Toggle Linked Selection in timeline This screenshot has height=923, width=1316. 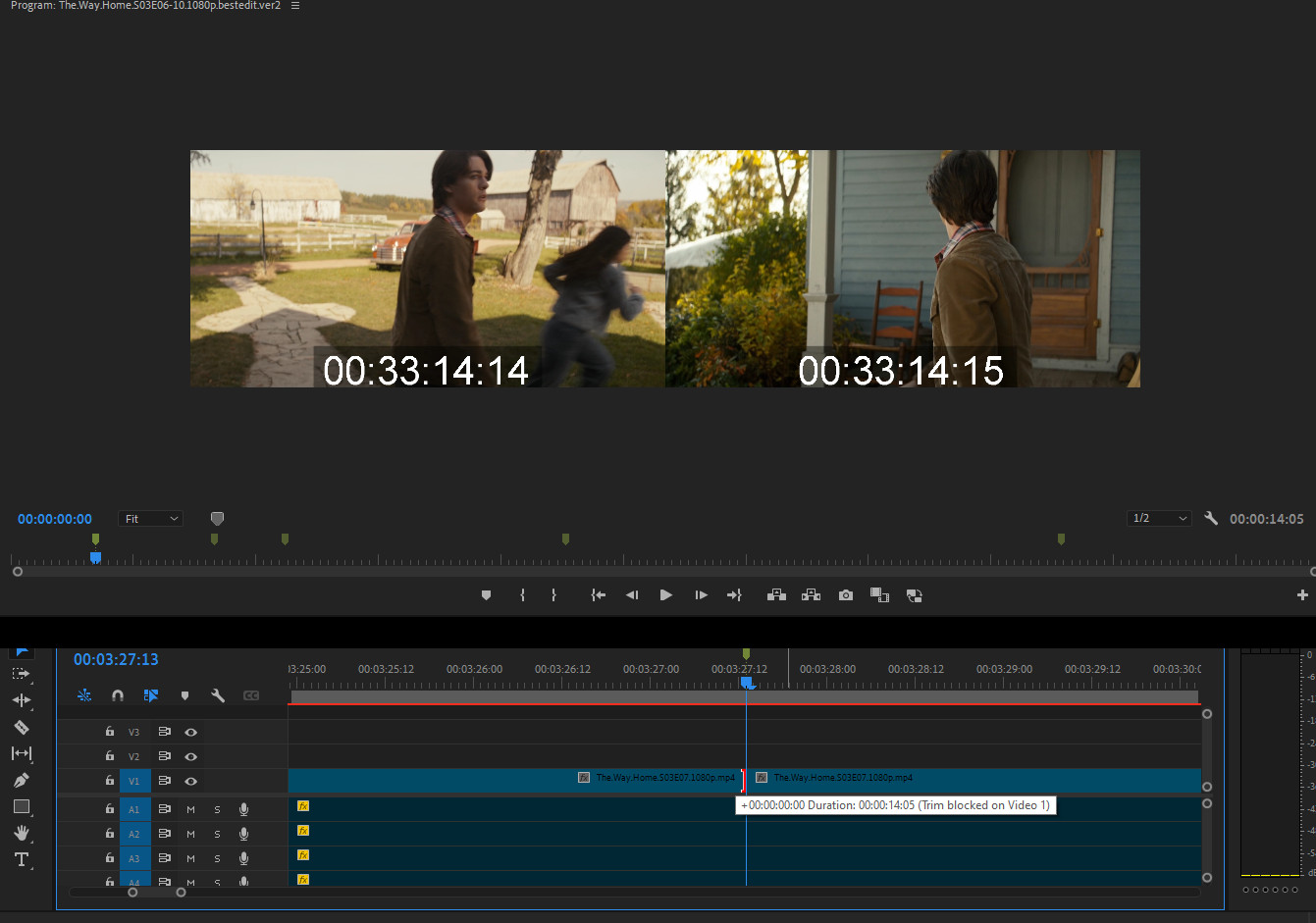click(x=151, y=695)
